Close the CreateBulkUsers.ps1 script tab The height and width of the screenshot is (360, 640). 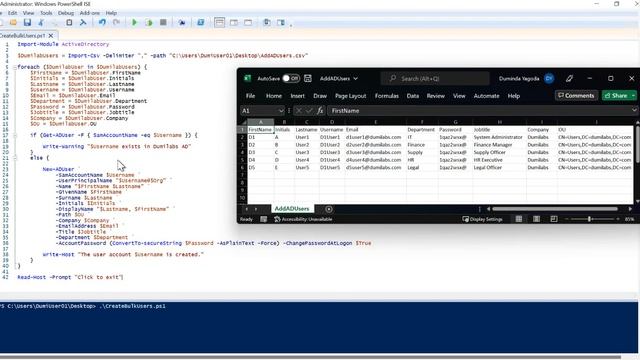coord(51,36)
